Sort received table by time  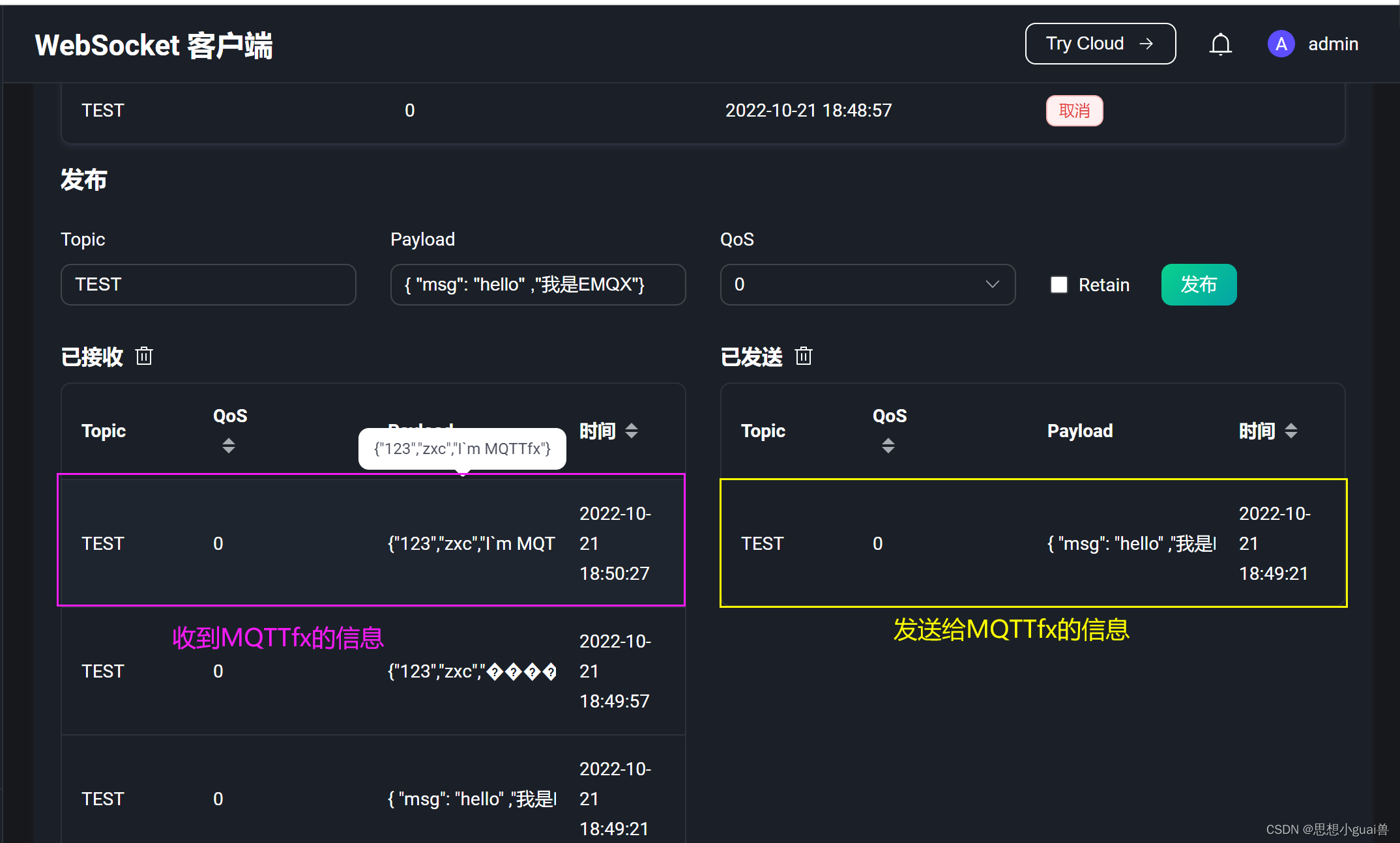[631, 431]
